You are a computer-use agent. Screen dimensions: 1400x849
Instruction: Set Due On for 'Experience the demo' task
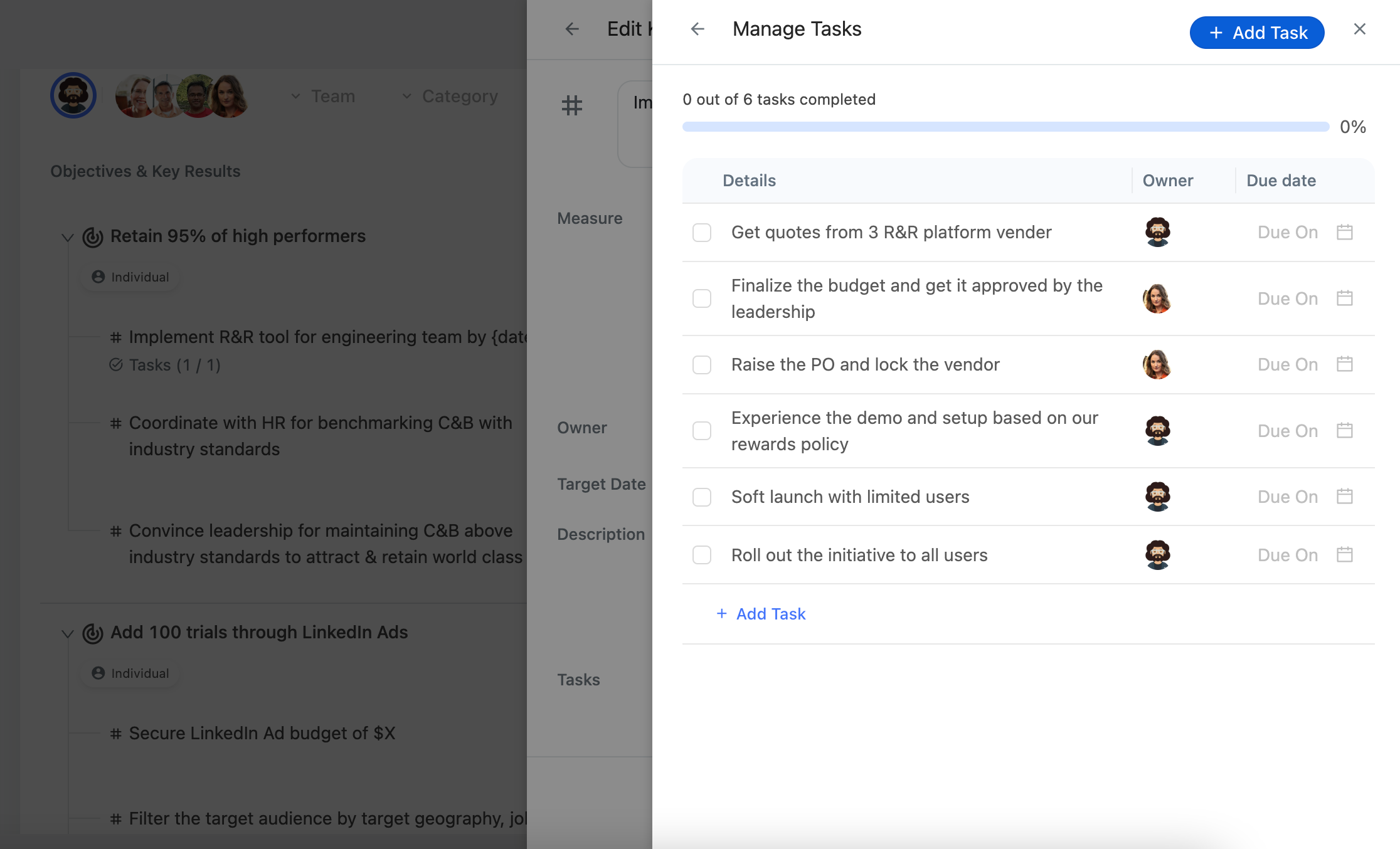coord(1288,431)
